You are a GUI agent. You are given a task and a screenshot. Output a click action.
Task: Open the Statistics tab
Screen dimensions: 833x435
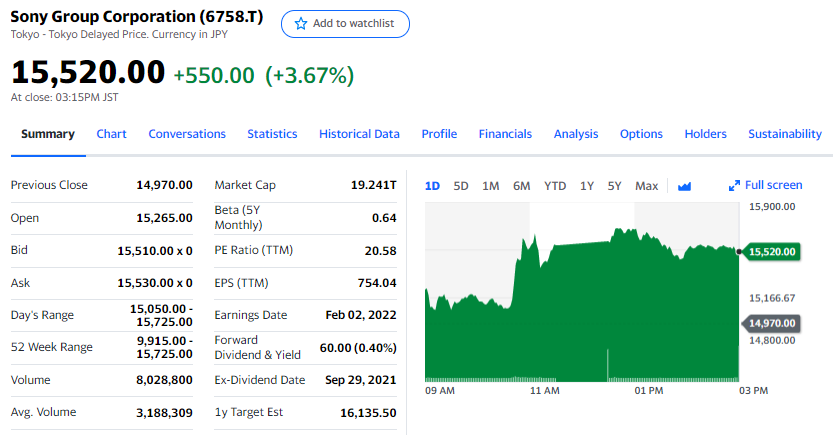pos(272,134)
